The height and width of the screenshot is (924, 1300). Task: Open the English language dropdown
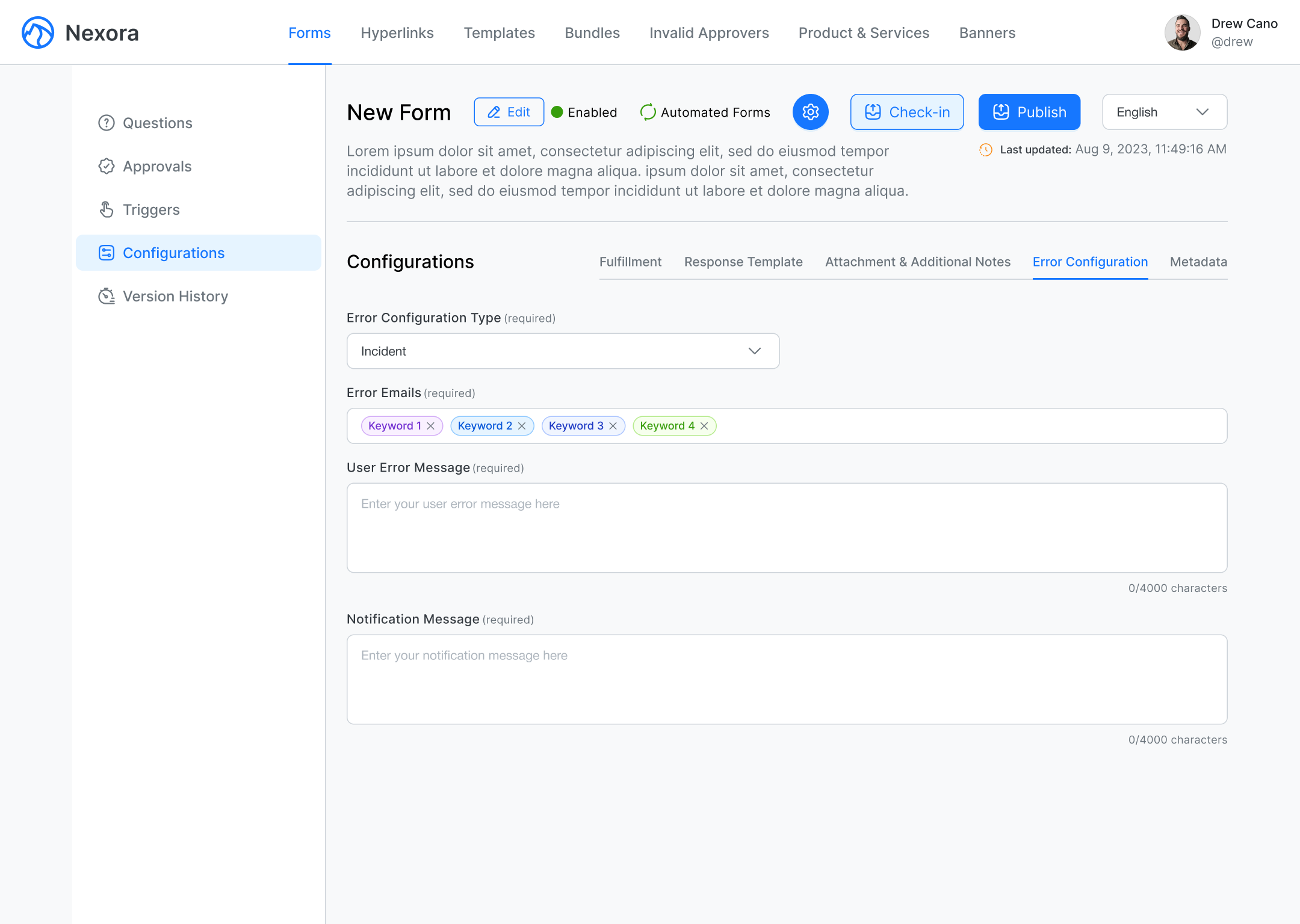[x=1164, y=112]
